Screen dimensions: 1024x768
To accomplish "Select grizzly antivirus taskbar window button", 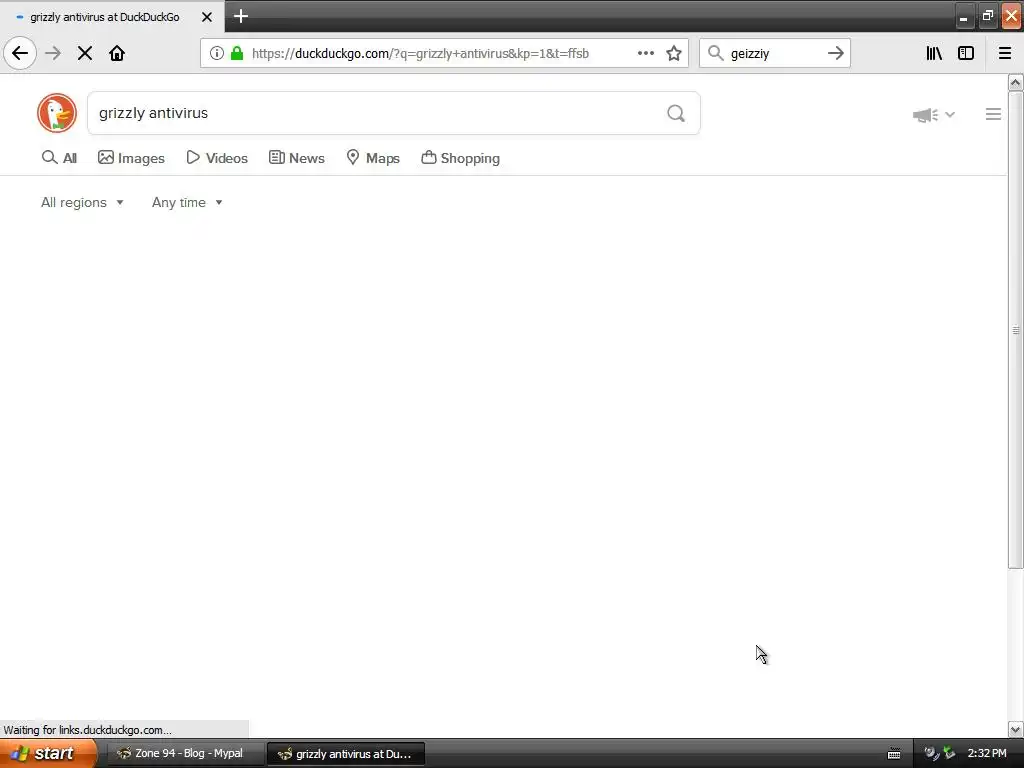I will pyautogui.click(x=346, y=754).
